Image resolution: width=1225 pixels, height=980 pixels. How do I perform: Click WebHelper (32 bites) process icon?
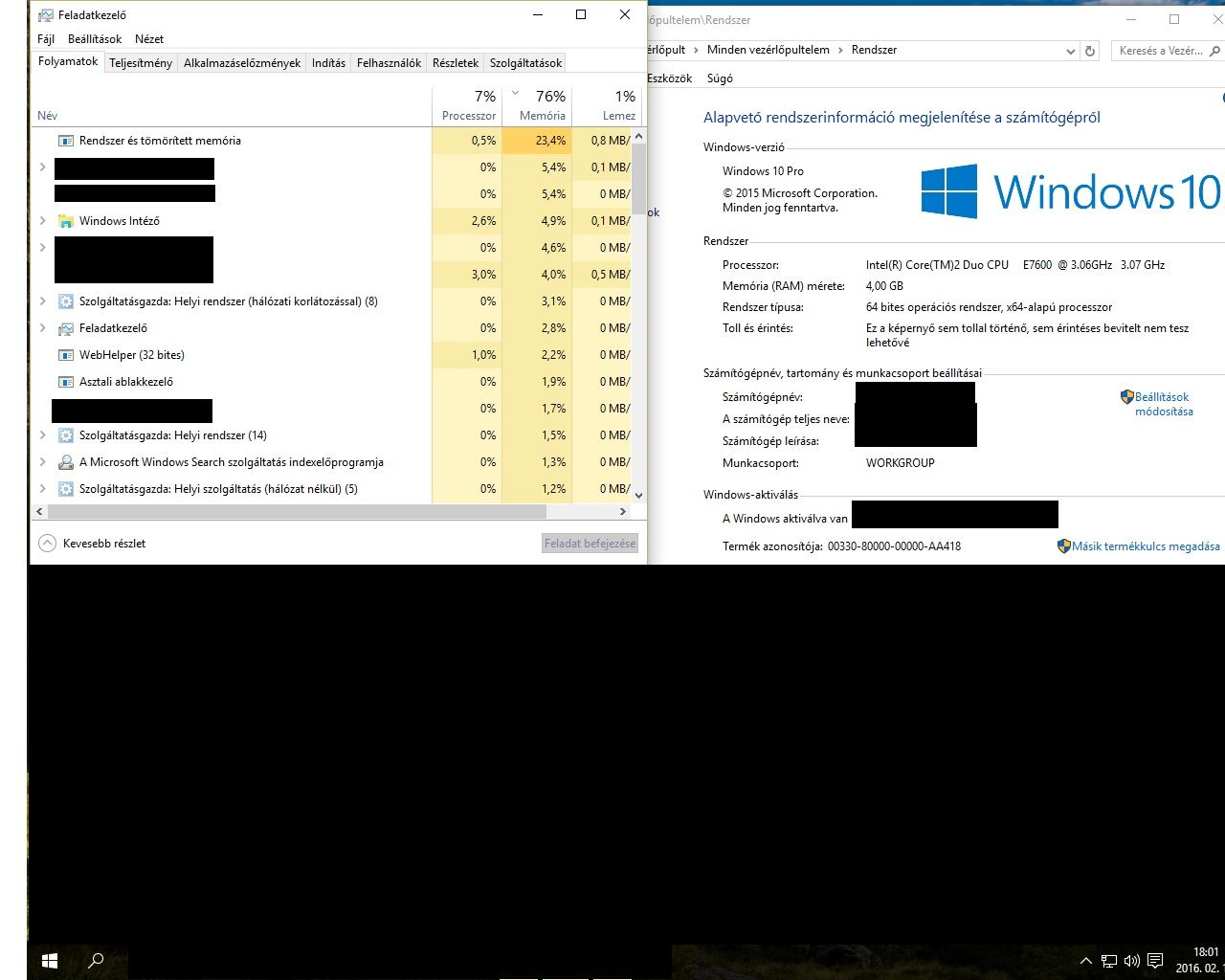(66, 355)
